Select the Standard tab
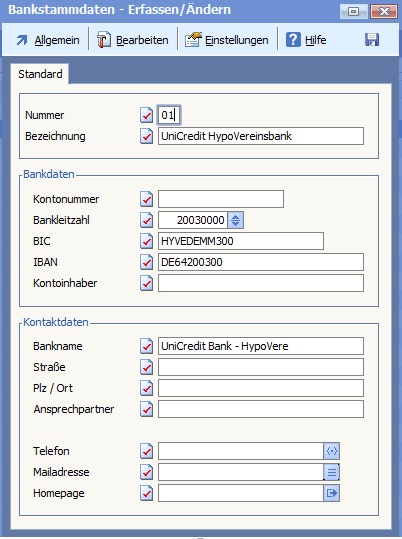Viewport: 402px width, 539px height. [40, 74]
